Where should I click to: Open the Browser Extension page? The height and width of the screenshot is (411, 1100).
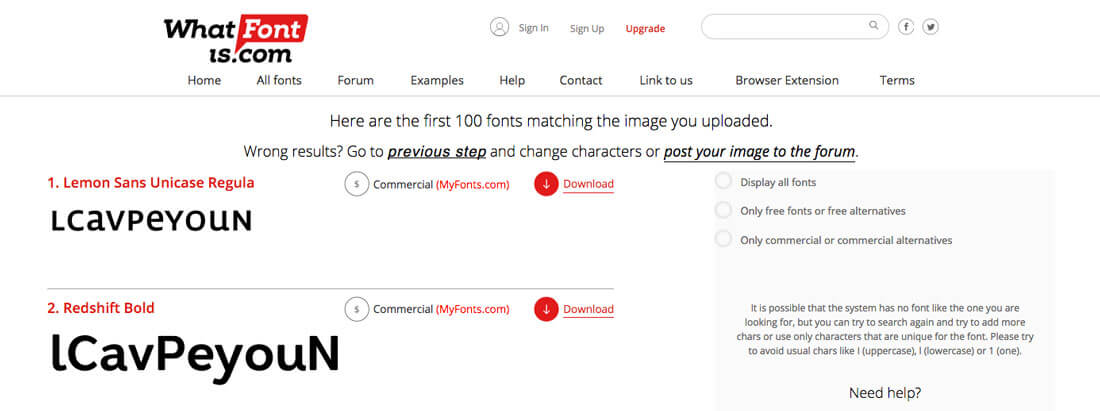787,80
